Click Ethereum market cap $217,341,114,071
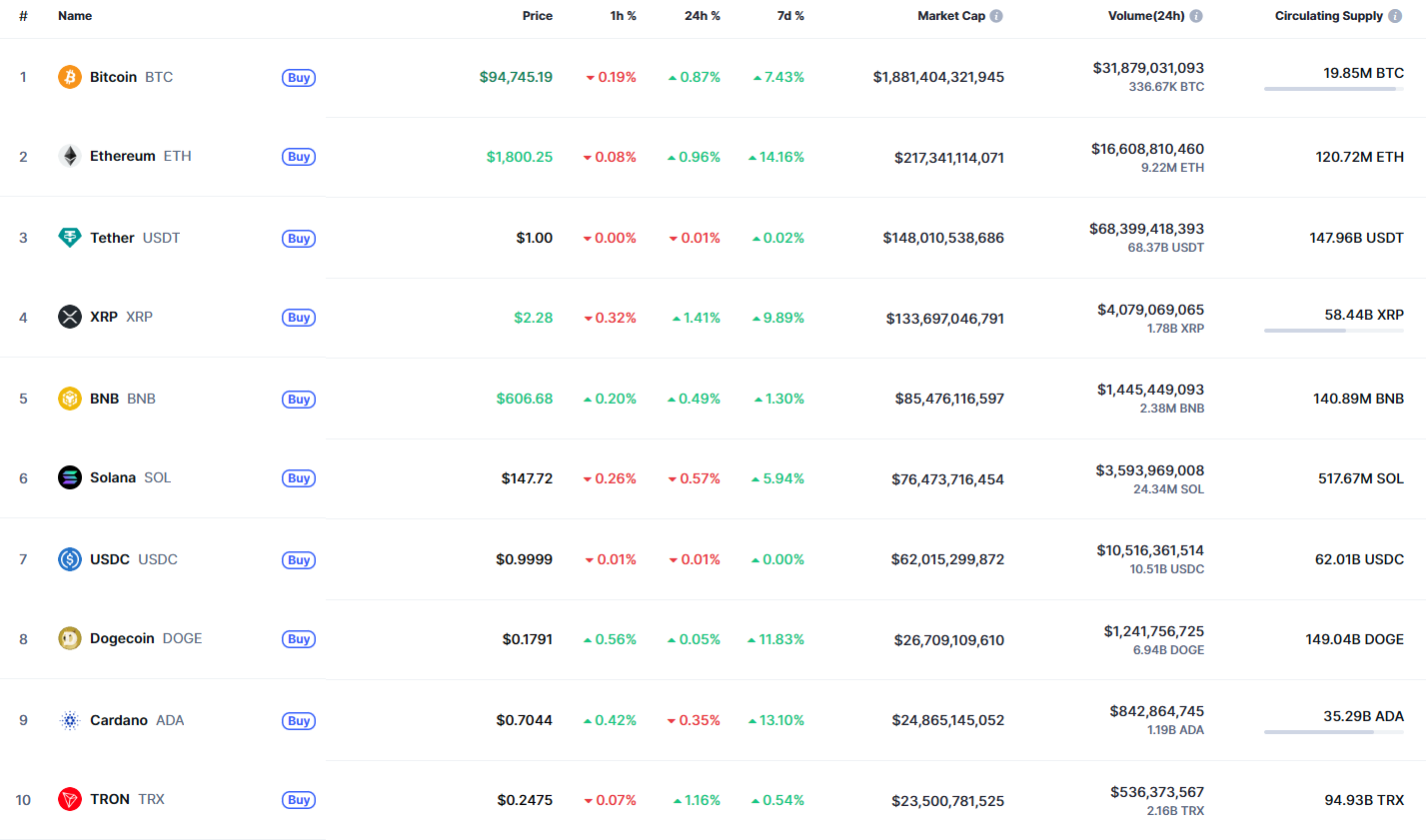The height and width of the screenshot is (840, 1426). point(949,158)
